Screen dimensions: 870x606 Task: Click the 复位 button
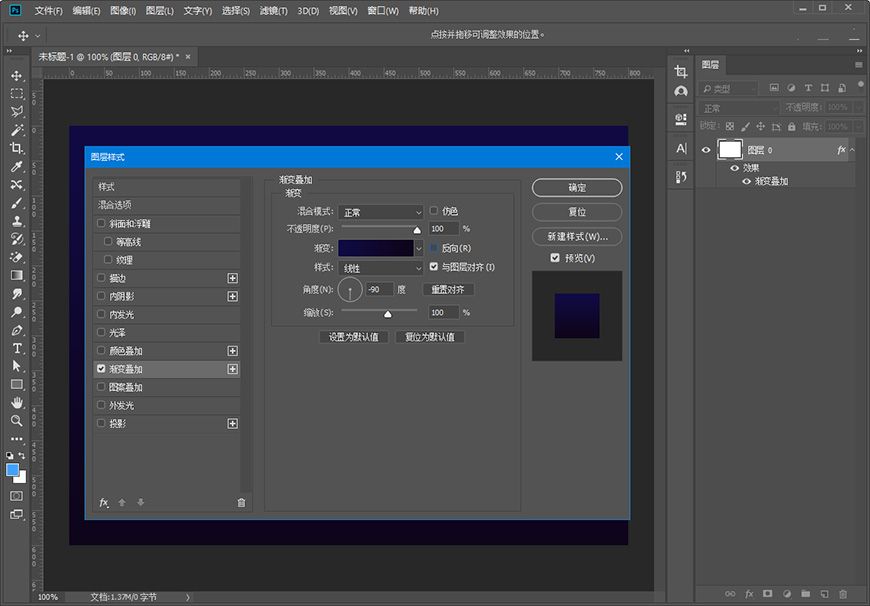[577, 212]
